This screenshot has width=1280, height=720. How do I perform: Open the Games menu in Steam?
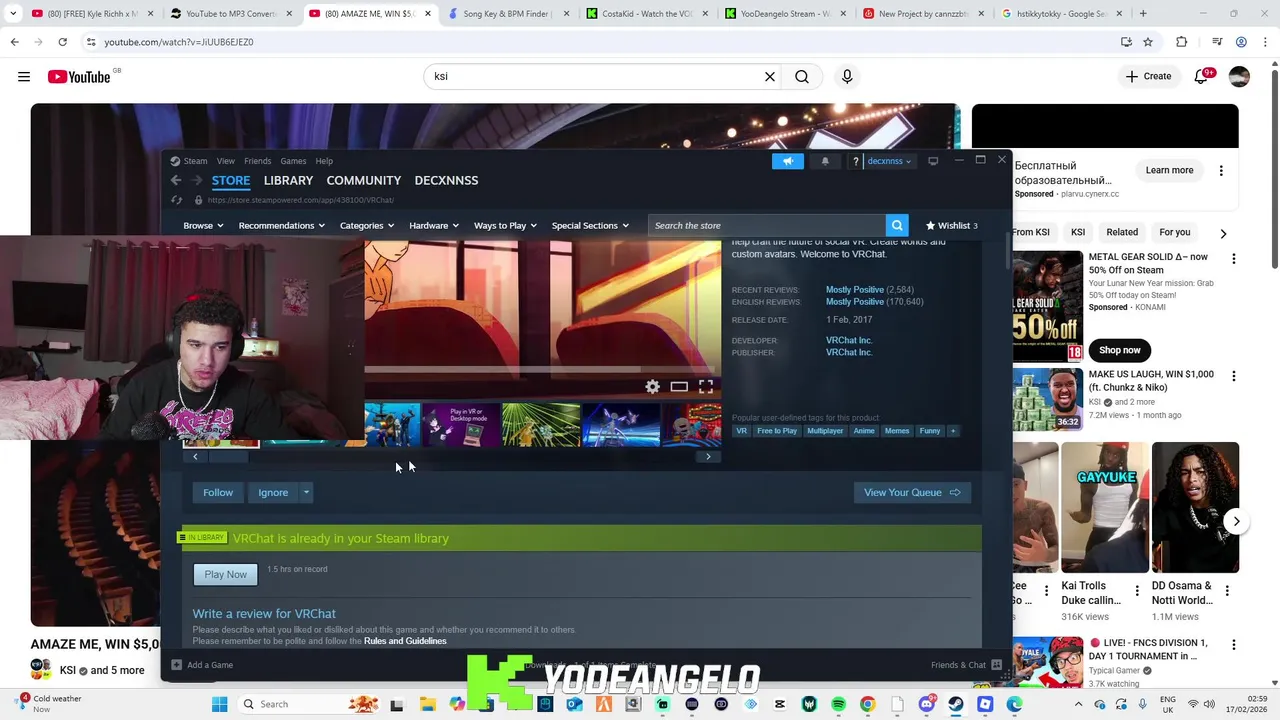tap(293, 161)
